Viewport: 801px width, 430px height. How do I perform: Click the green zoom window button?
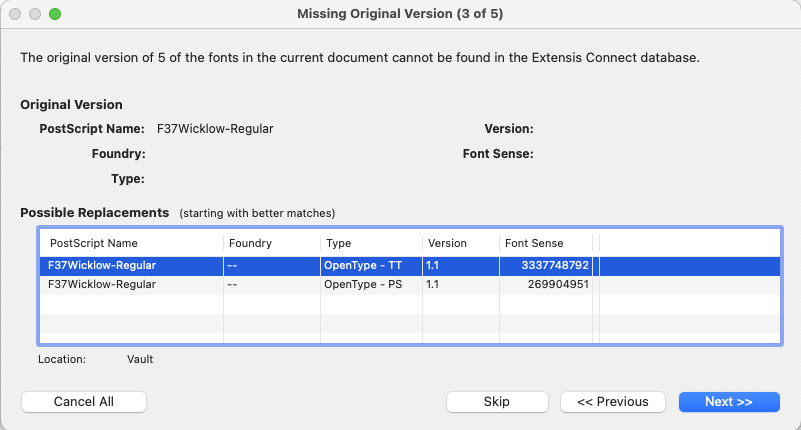tap(55, 14)
